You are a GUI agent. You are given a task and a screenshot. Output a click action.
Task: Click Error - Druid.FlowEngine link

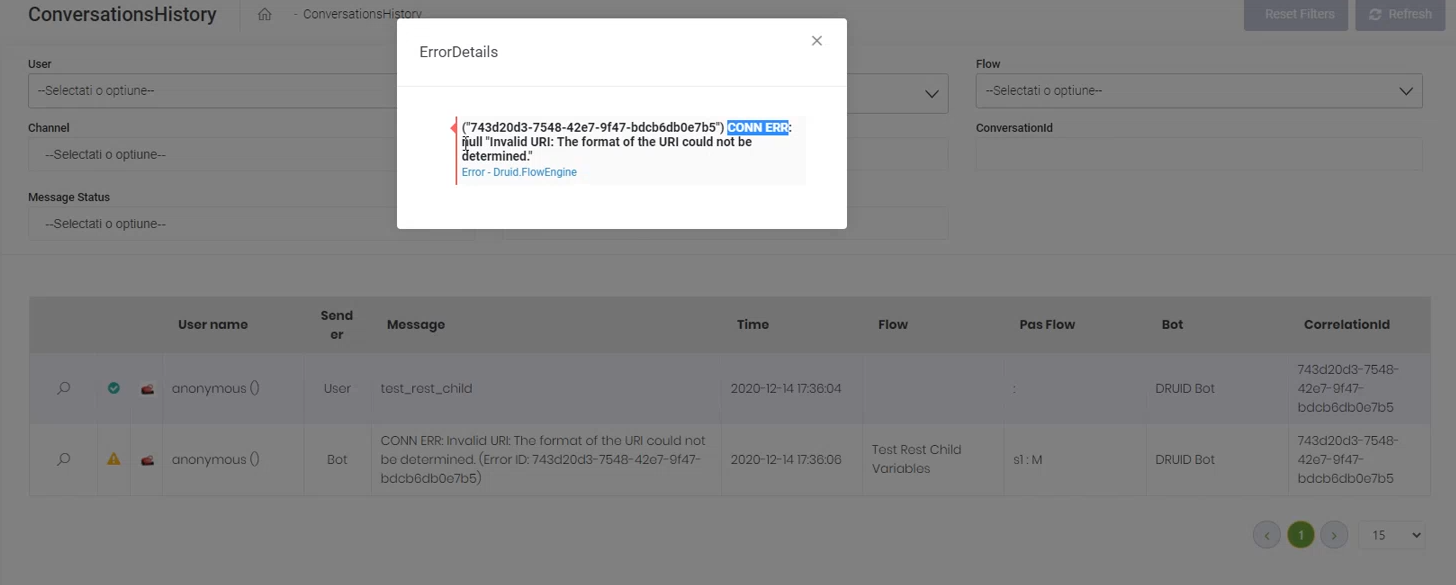pyautogui.click(x=519, y=172)
